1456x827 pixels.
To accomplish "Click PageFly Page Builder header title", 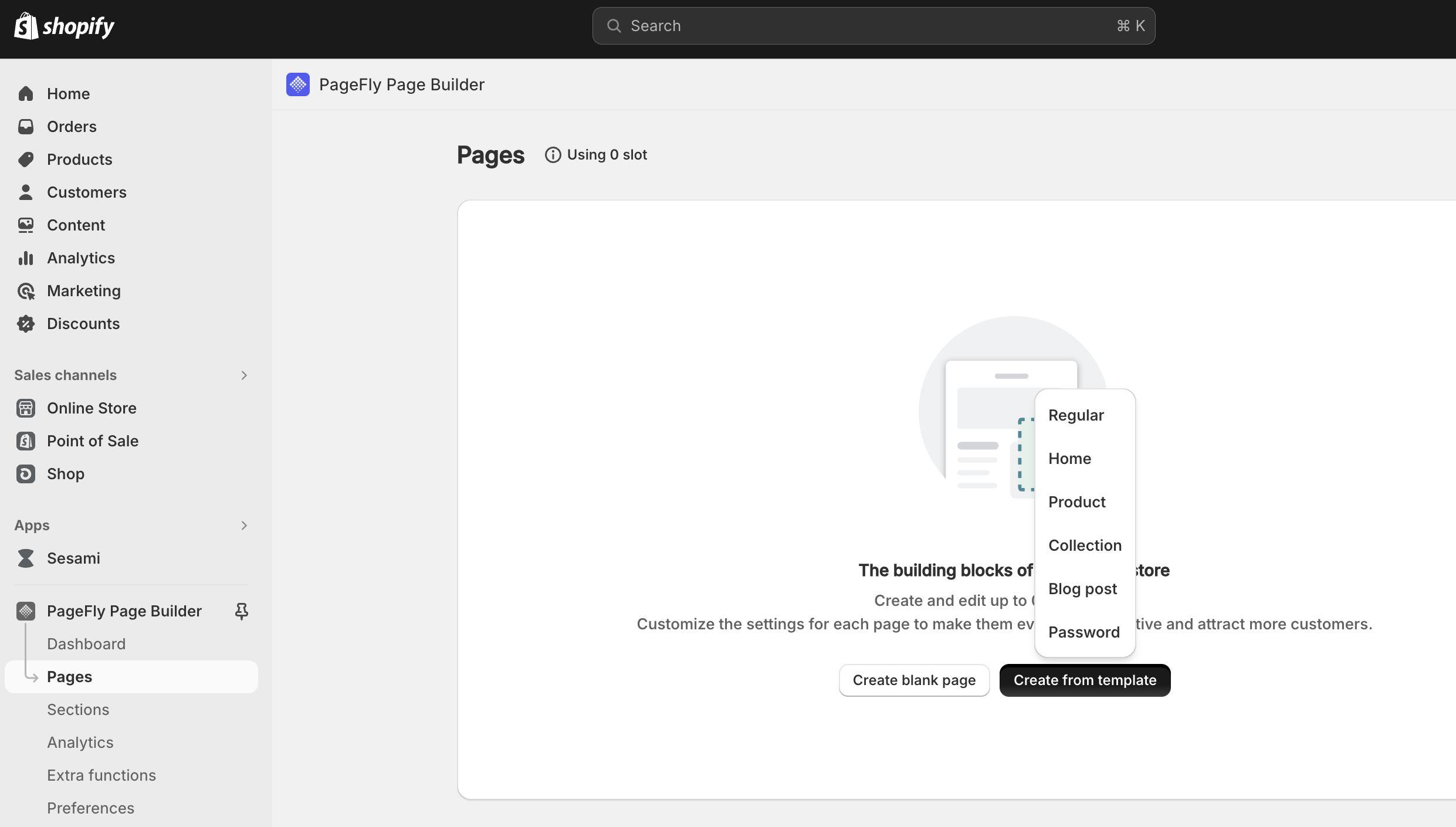I will (402, 84).
